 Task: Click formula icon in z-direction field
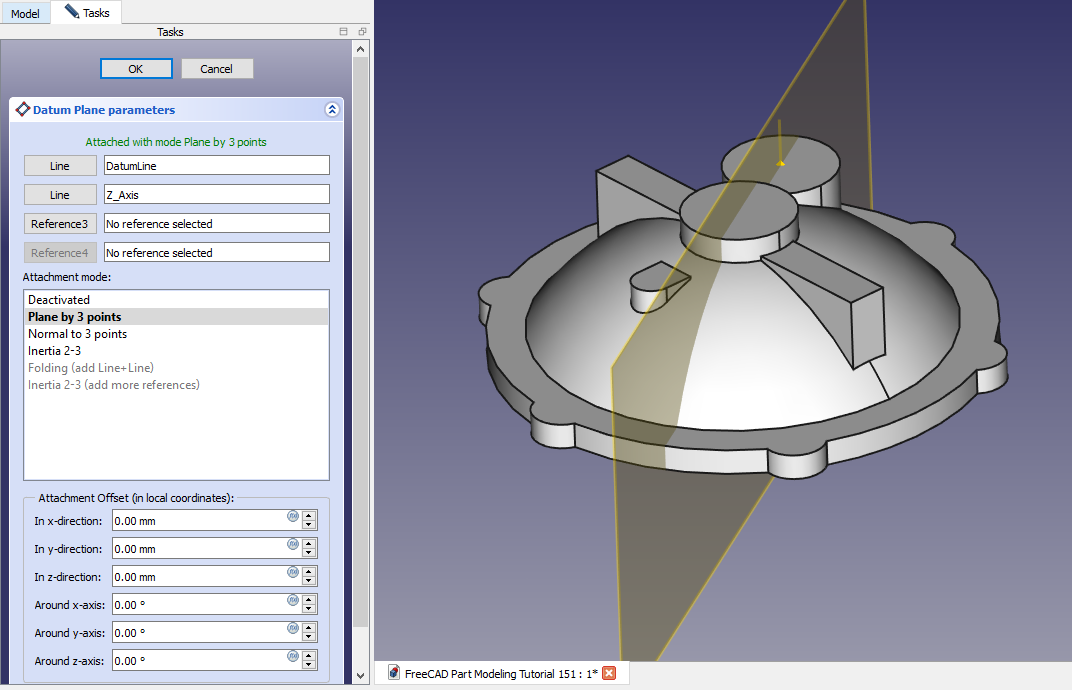click(293, 572)
